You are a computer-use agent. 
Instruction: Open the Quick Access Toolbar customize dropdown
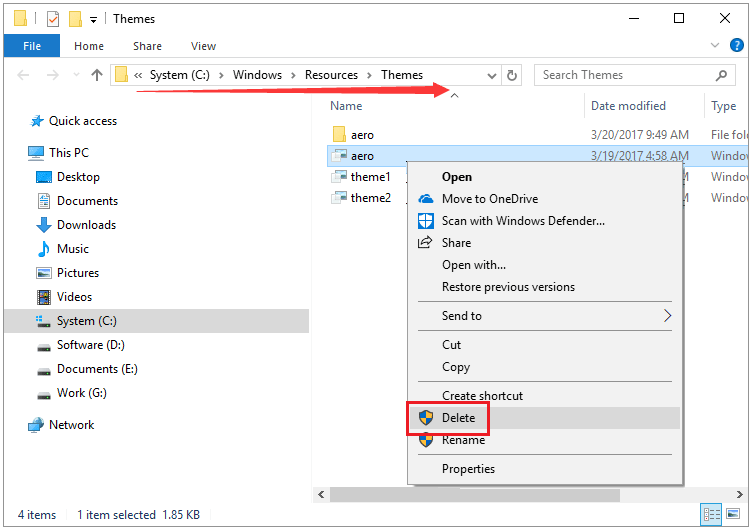coord(93,19)
